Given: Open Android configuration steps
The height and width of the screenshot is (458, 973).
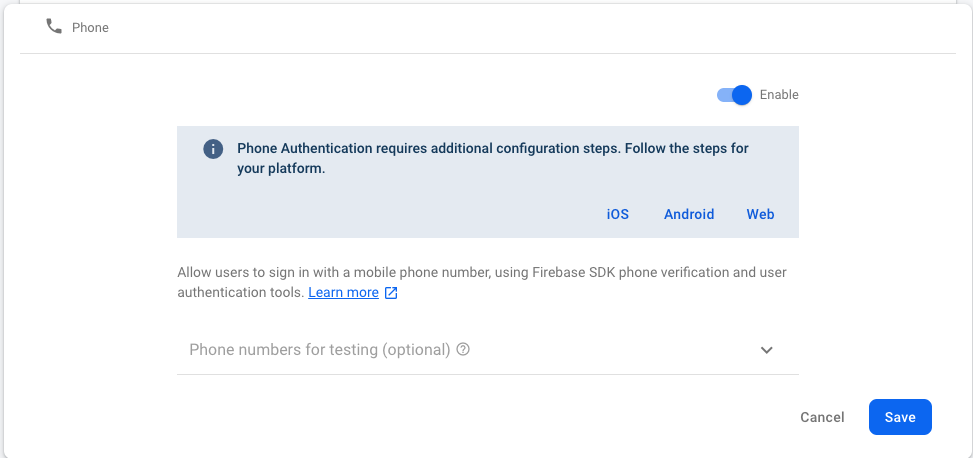Looking at the screenshot, I should [689, 214].
